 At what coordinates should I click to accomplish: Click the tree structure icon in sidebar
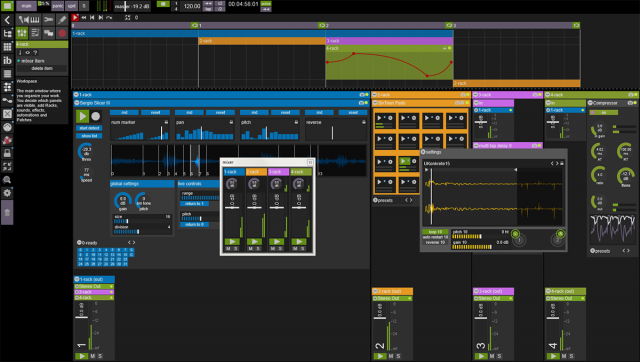click(7, 33)
